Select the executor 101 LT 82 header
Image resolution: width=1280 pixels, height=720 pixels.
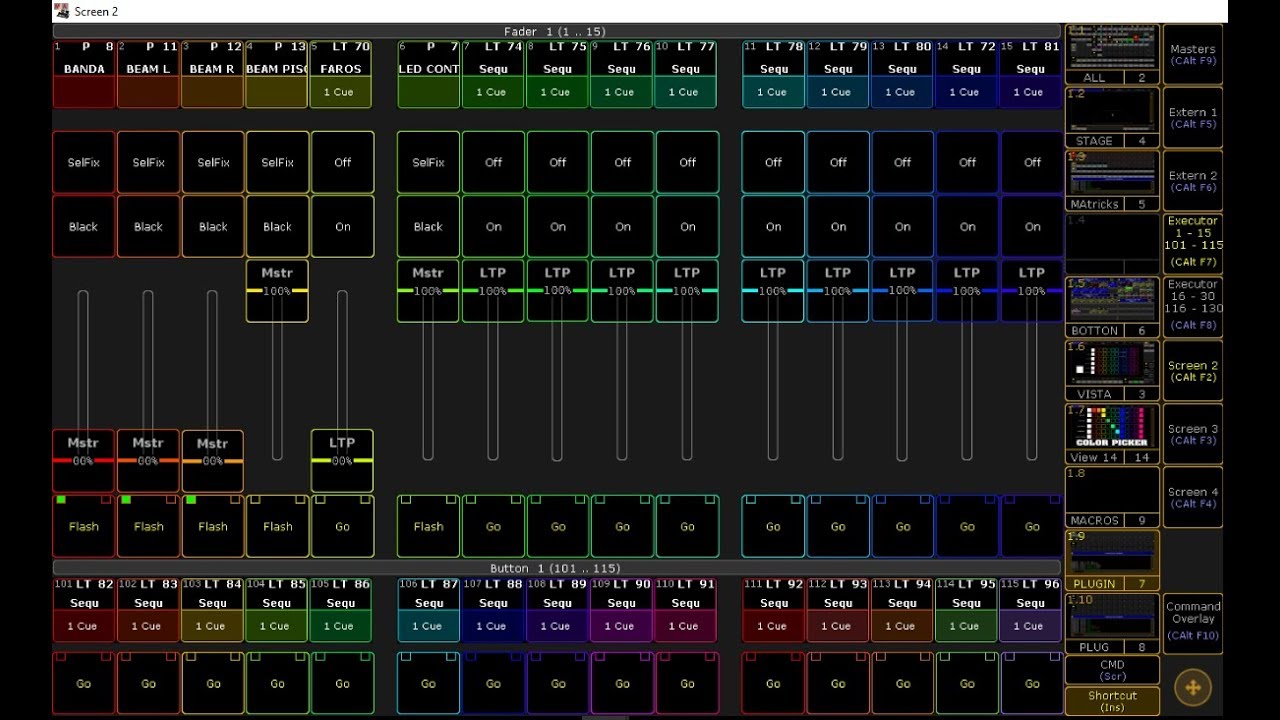click(84, 609)
